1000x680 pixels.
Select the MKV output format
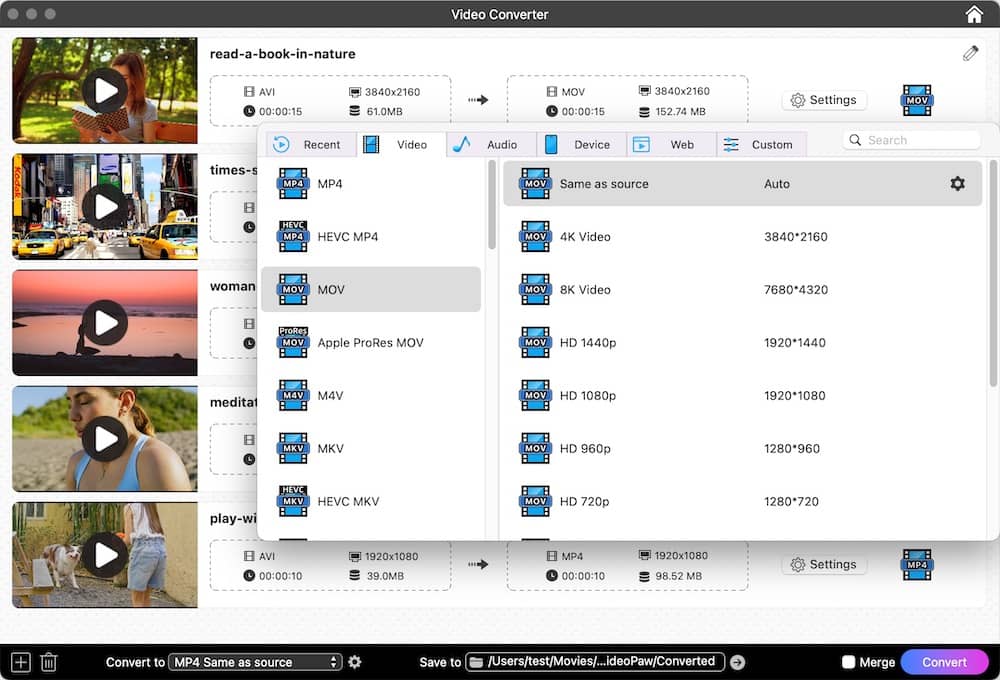(330, 448)
